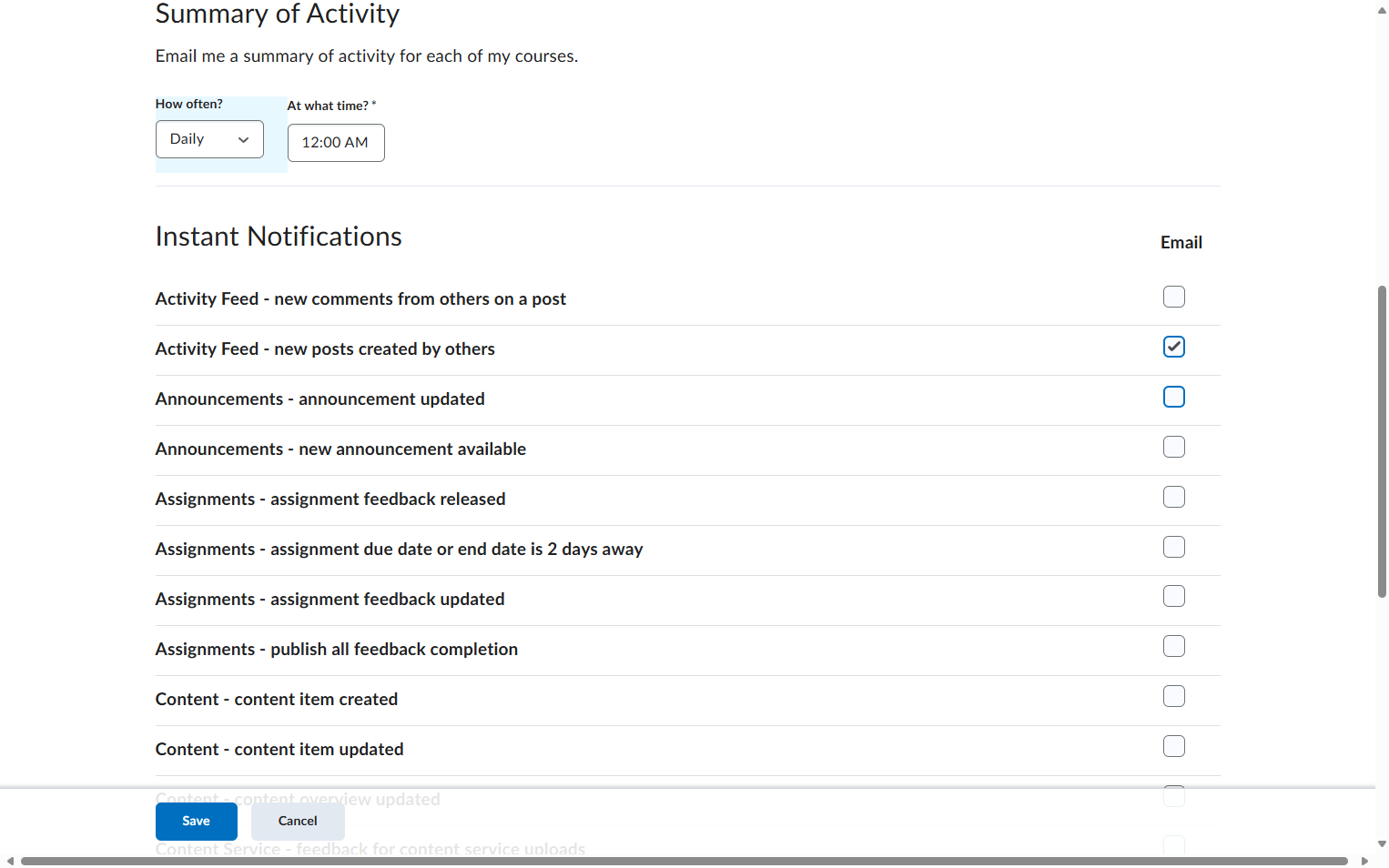Open the How often Daily dropdown

point(209,139)
